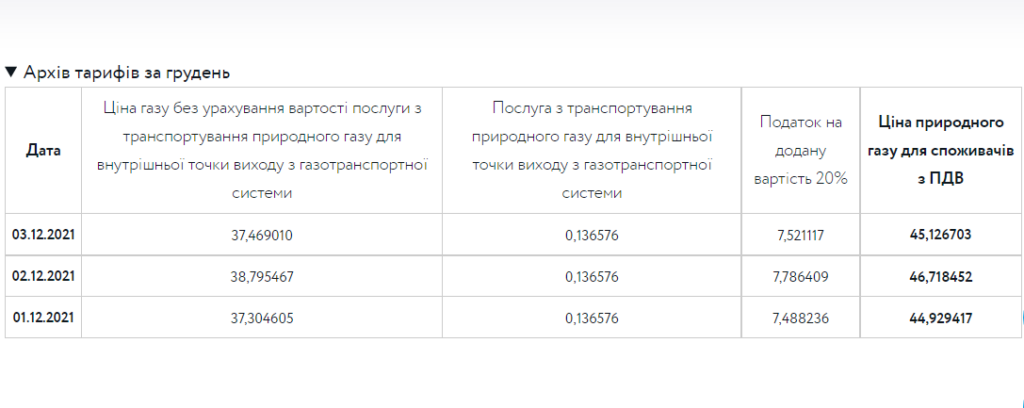Click the Послуга з транспортування column header

coord(592,151)
